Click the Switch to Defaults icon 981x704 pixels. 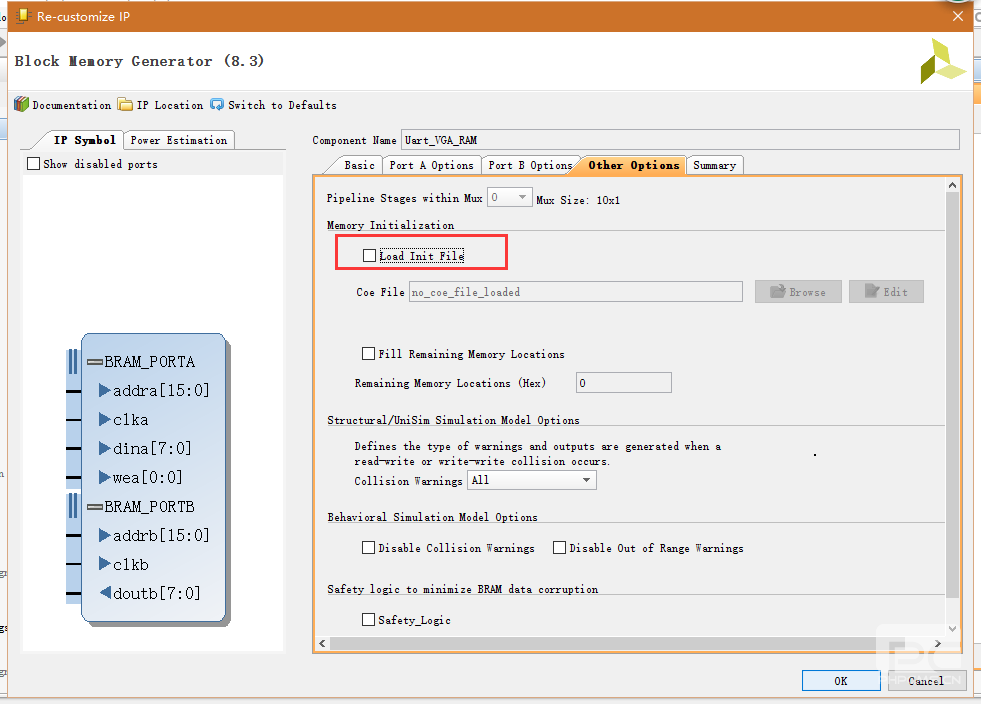click(217, 105)
